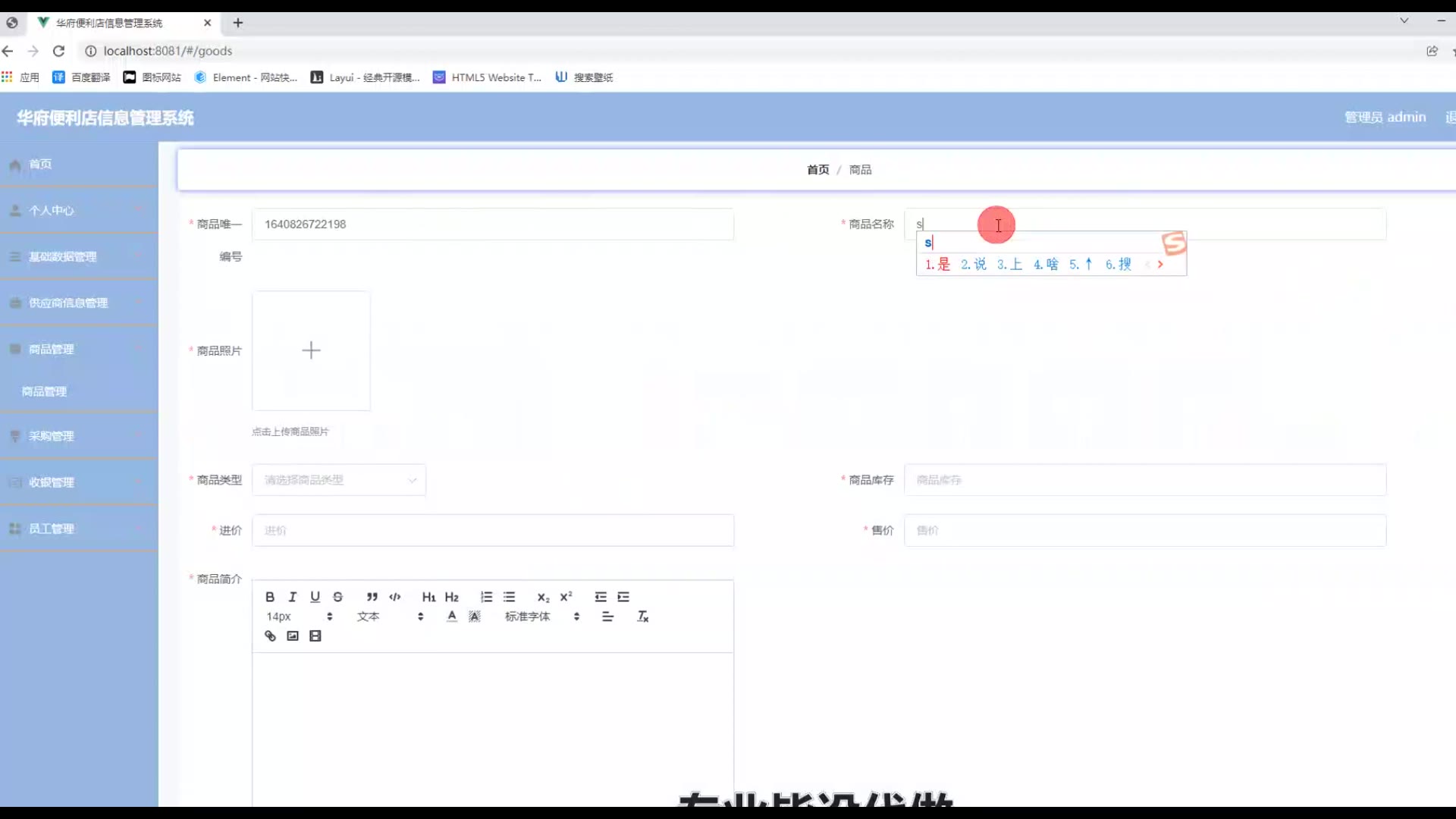Increase indent in the editor

point(623,597)
